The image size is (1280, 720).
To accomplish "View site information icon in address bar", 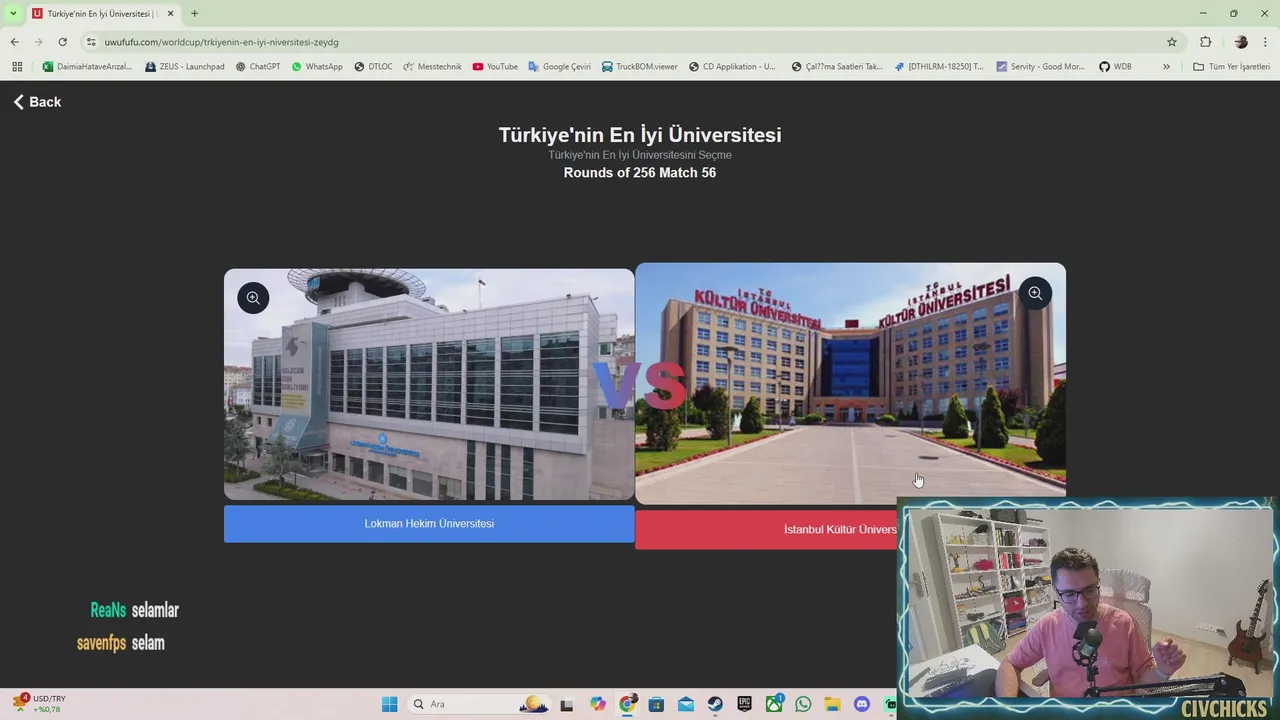I will click(91, 42).
